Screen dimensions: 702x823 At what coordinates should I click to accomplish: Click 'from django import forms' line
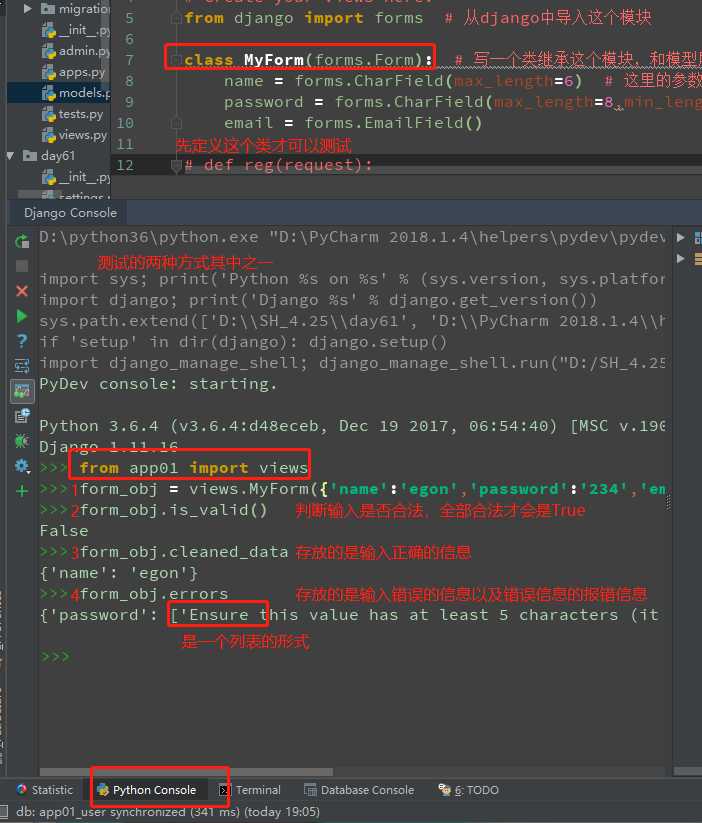click(303, 18)
